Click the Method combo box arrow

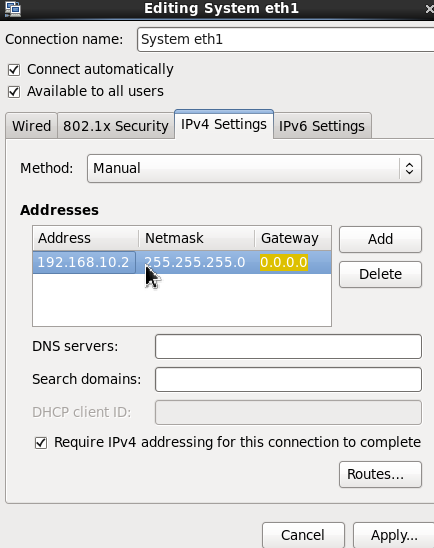[410, 168]
